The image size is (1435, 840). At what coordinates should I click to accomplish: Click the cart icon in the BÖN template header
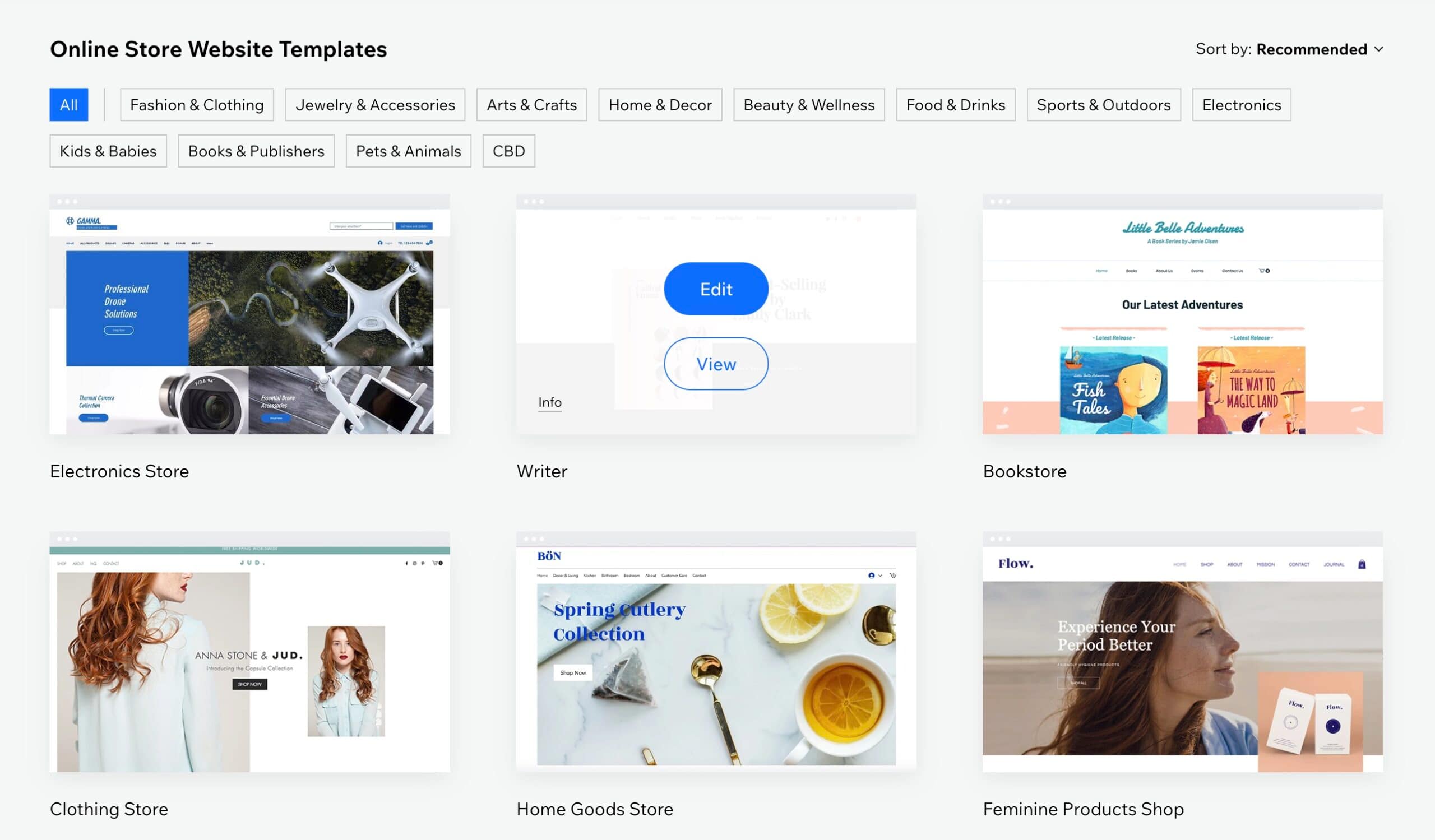(x=893, y=576)
